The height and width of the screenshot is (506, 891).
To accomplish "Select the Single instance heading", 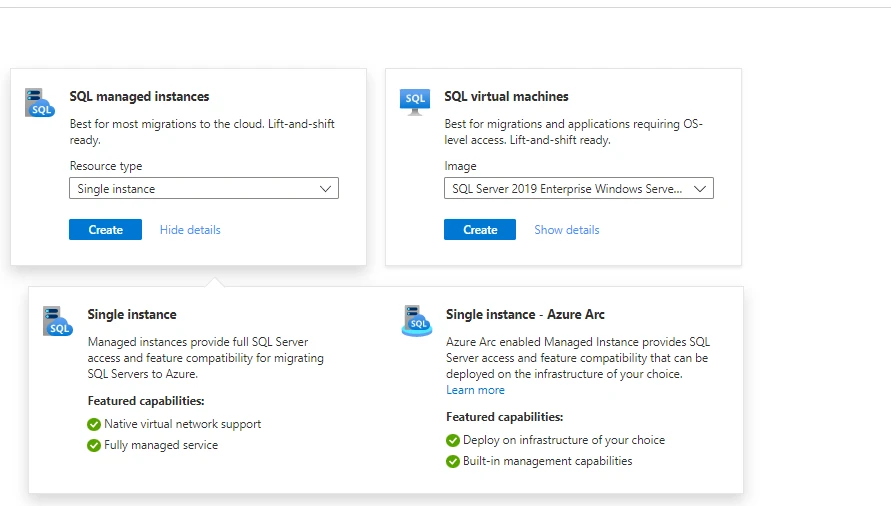I will point(132,314).
